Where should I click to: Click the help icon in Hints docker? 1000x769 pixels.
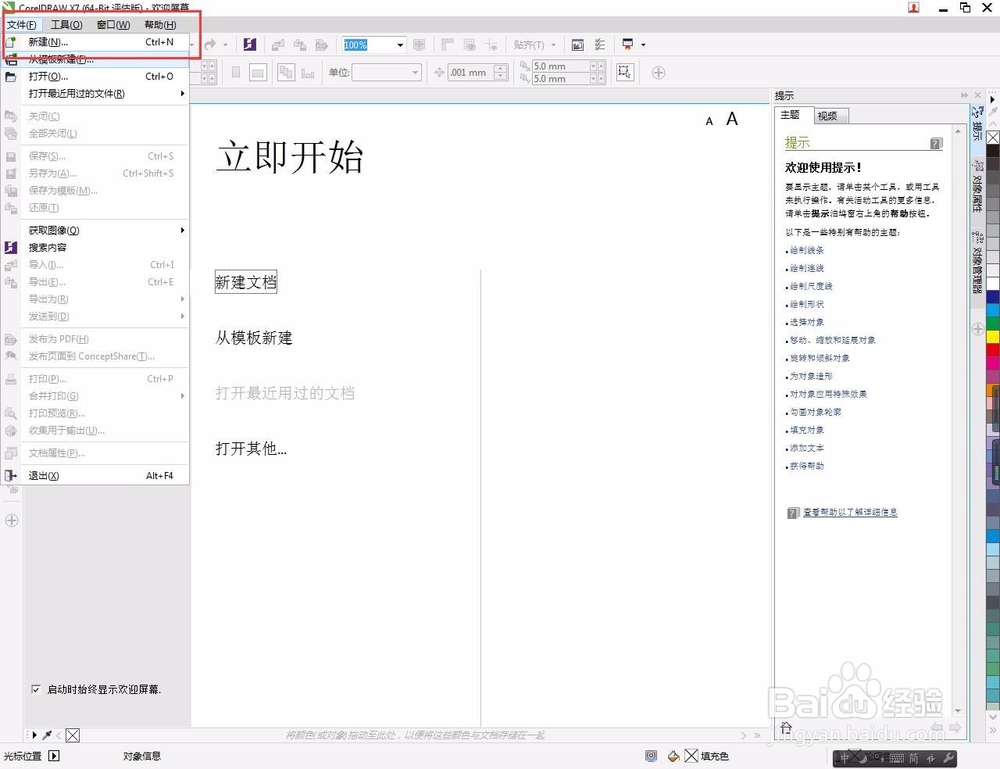pos(936,143)
